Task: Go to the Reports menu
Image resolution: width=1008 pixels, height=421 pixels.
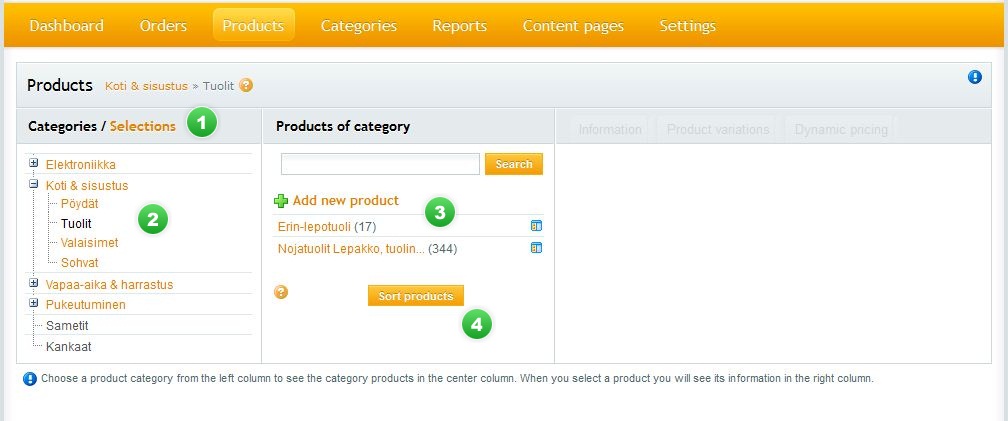Action: click(459, 26)
